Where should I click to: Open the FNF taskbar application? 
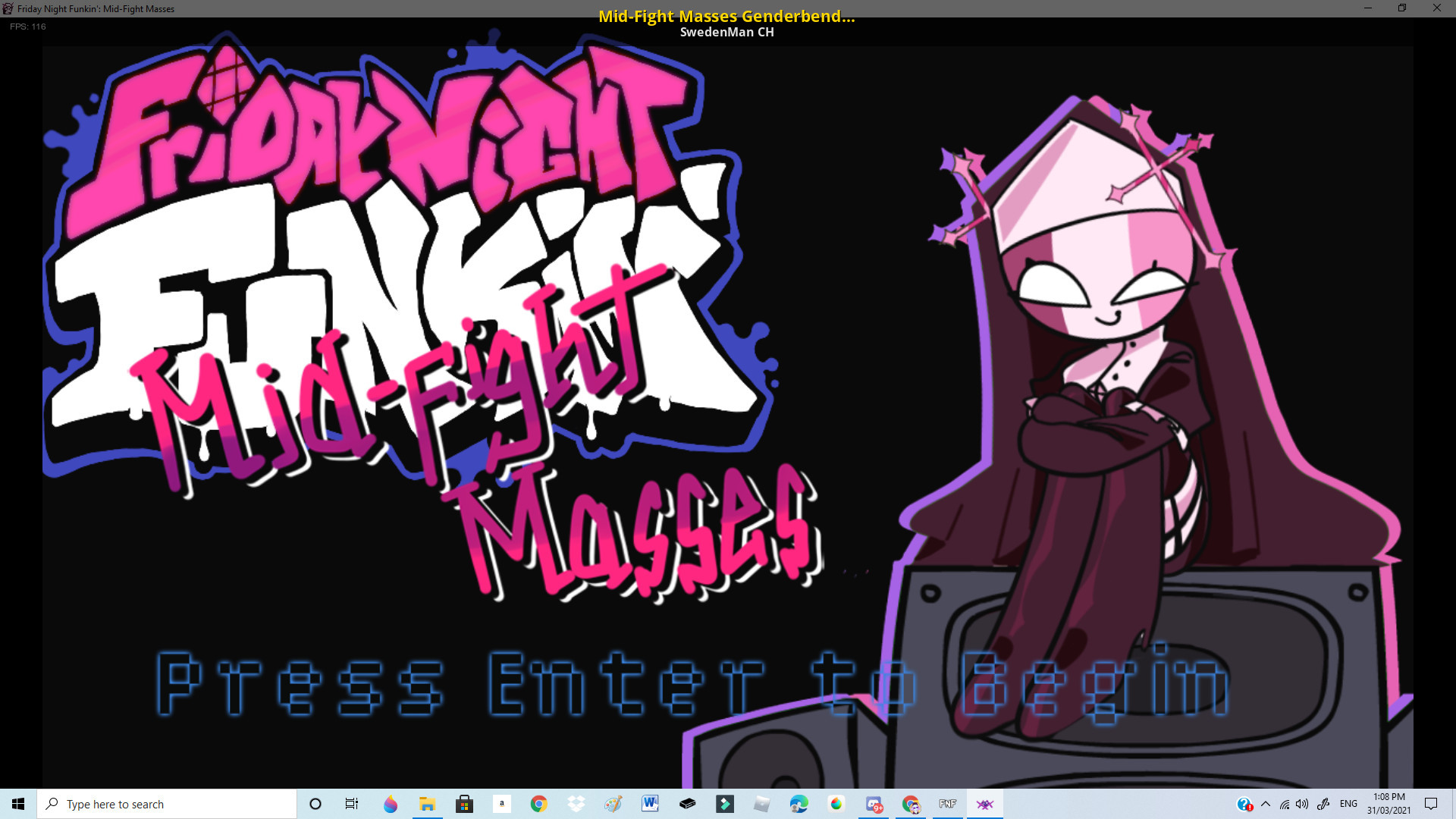(947, 804)
